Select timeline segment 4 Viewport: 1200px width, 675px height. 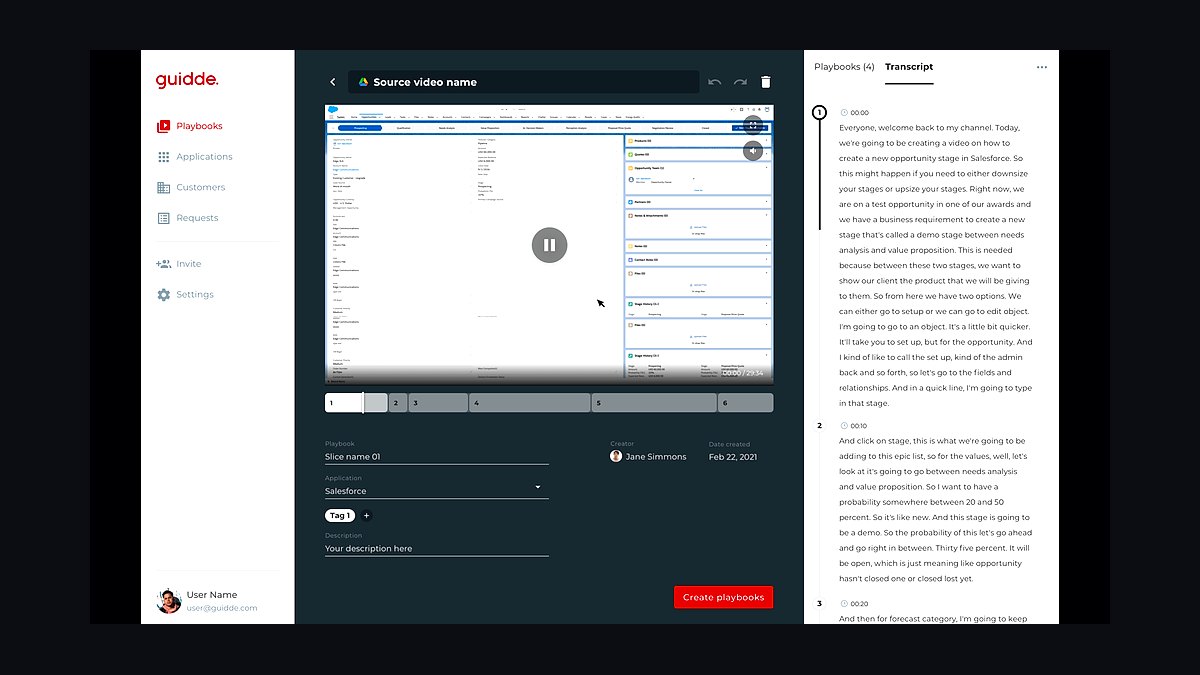[x=530, y=403]
